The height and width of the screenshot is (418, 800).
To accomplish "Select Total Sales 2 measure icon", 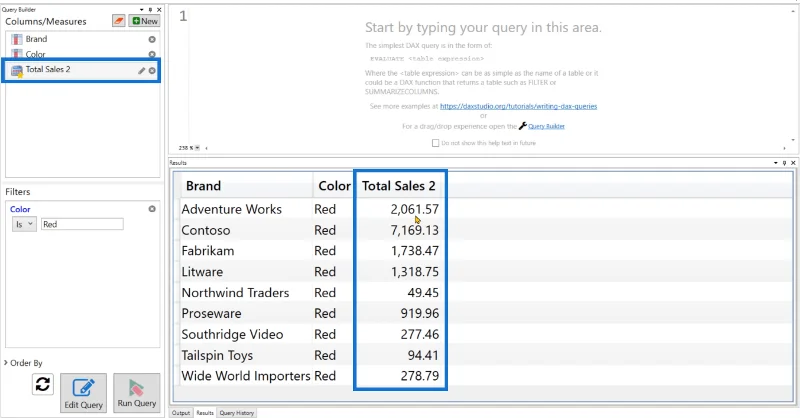I will coord(17,70).
